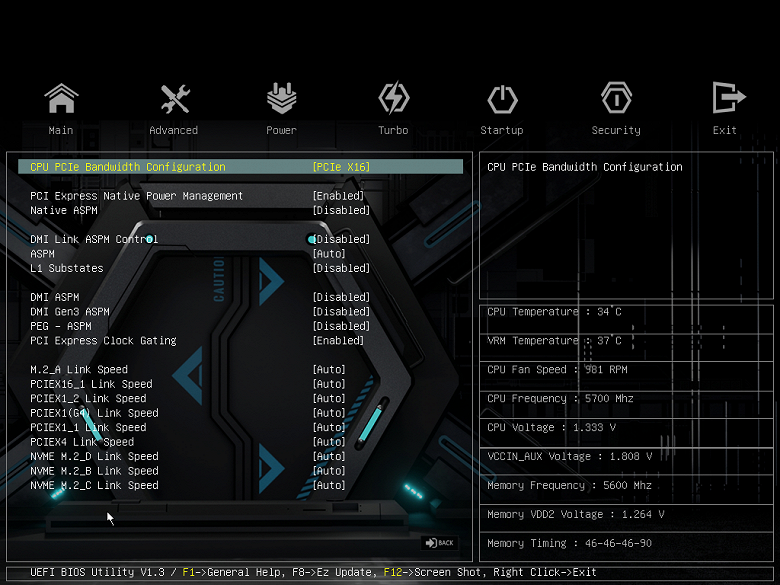This screenshot has height=585, width=780.
Task: Open PCIEX16_1 Link Speed [Auto] value
Action: tap(329, 384)
